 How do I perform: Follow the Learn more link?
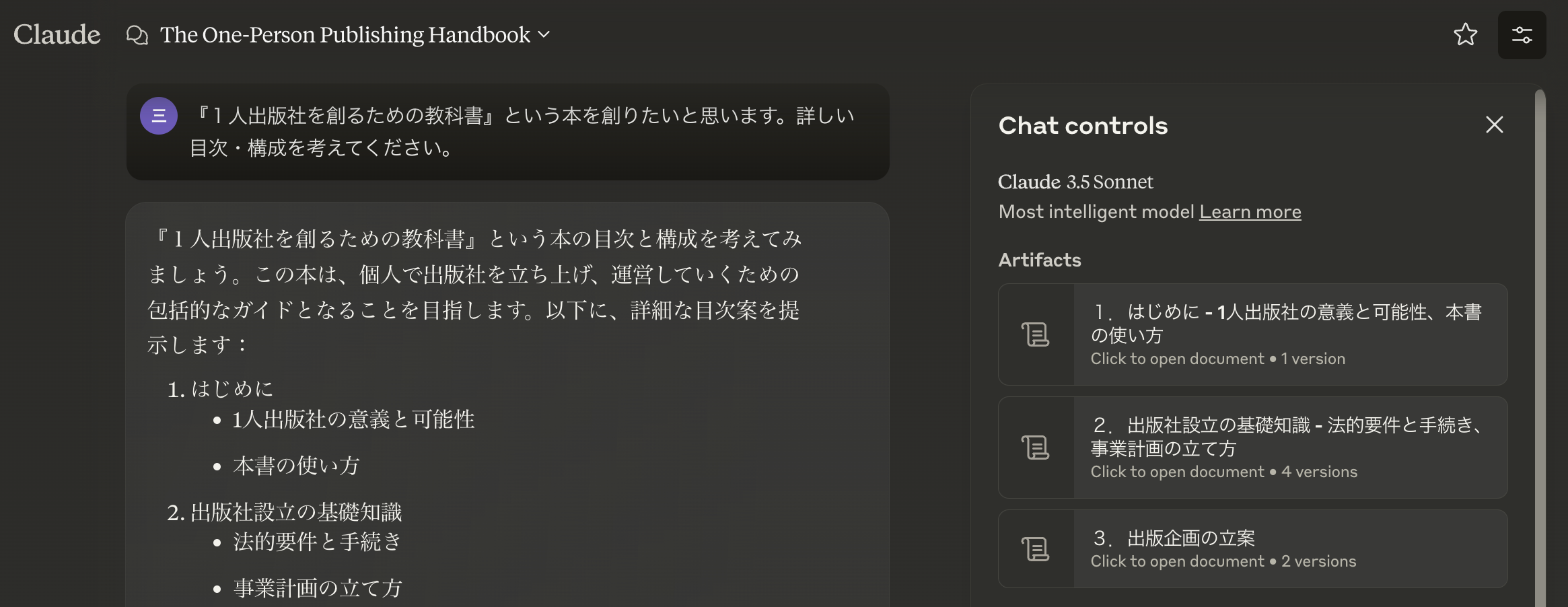point(1250,212)
